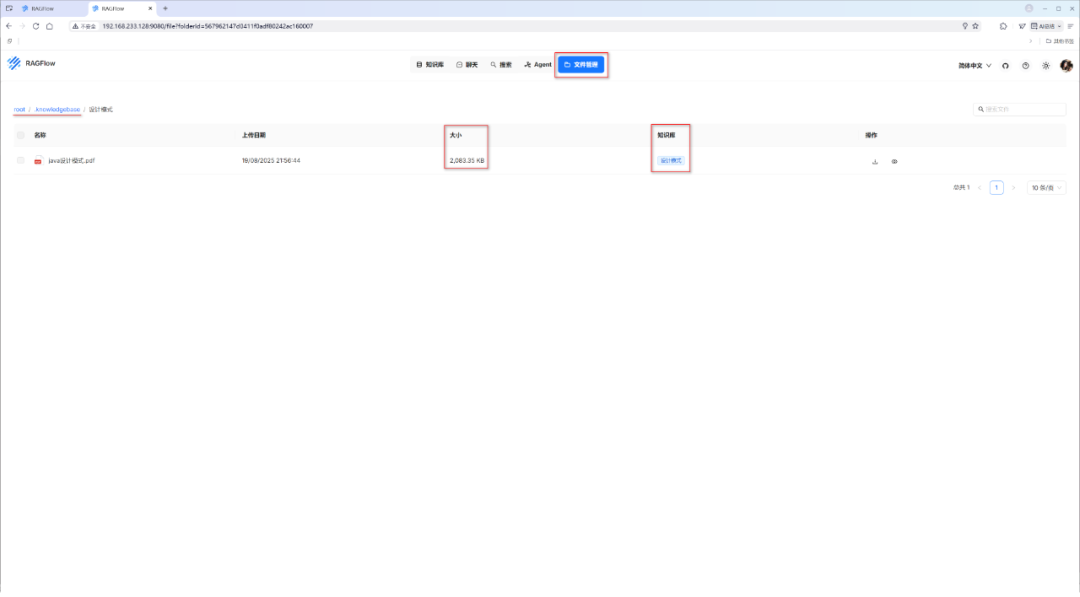Click the 名称 column header
This screenshot has width=1080, height=597.
pyautogui.click(x=40, y=135)
